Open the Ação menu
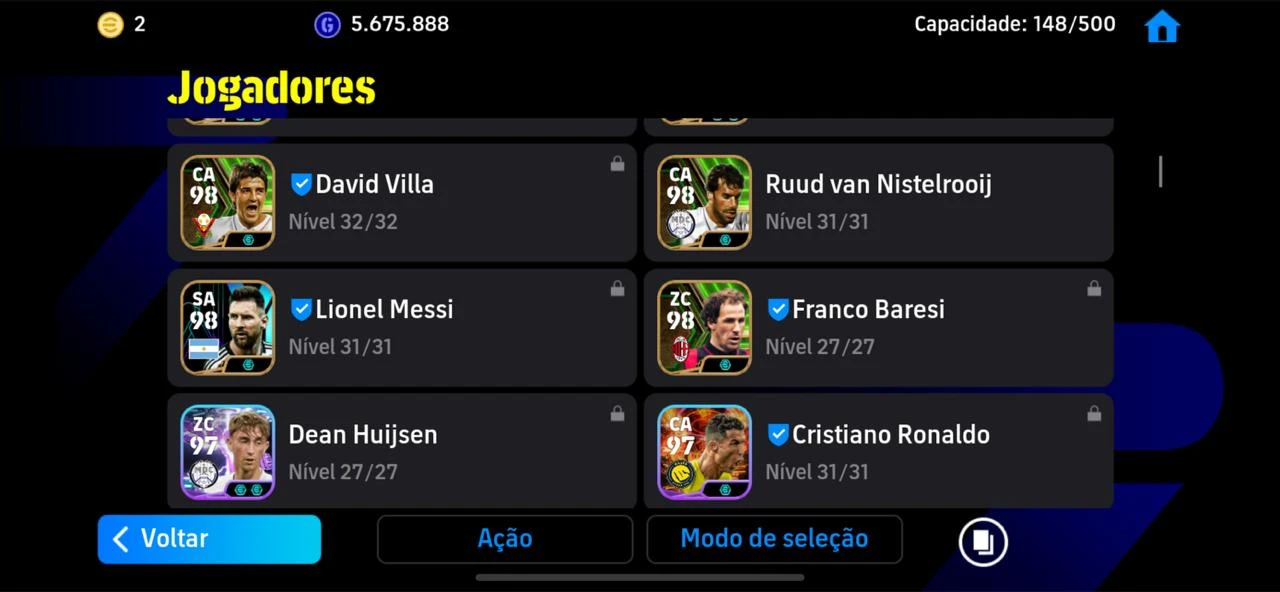Image resolution: width=1280 pixels, height=592 pixels. tap(505, 539)
